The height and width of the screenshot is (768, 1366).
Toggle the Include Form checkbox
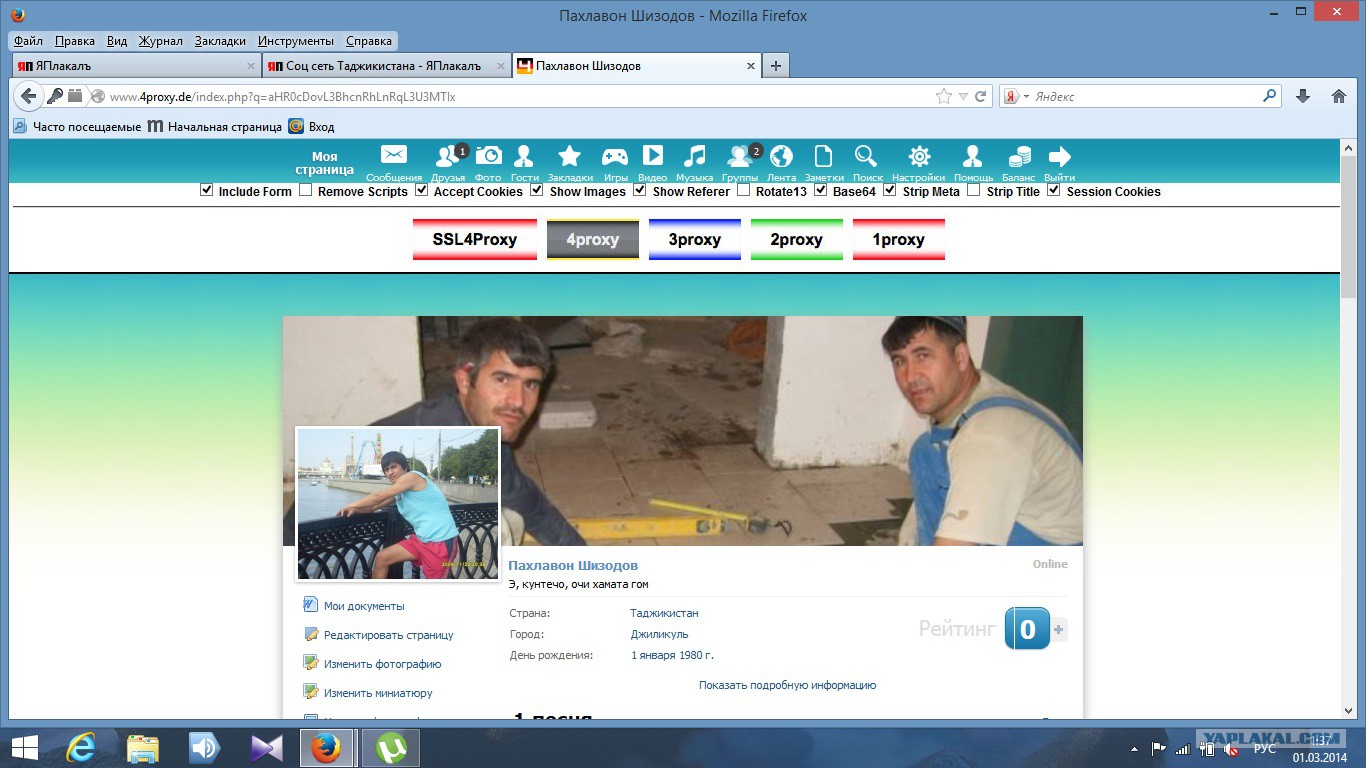tap(207, 190)
